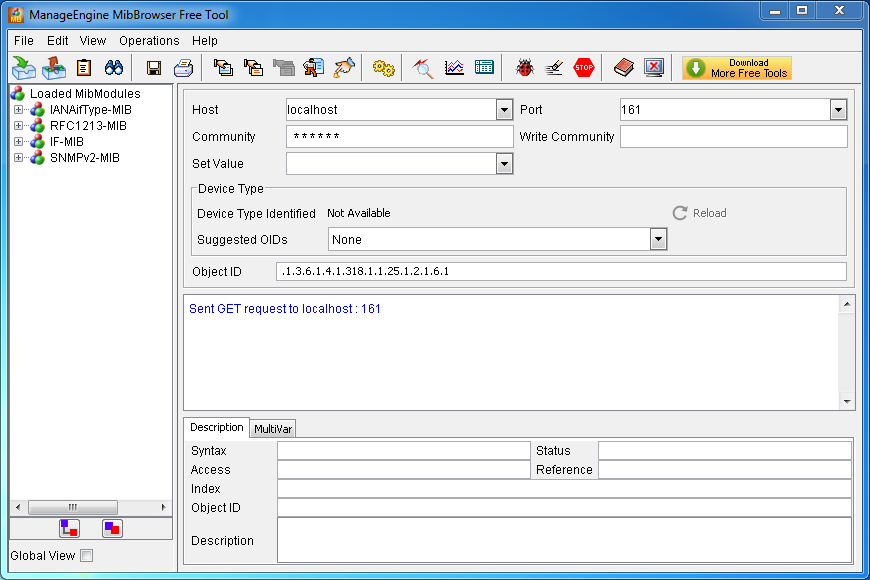Click the Set Value input field
Viewport: 870px width, 580px height.
coord(391,164)
